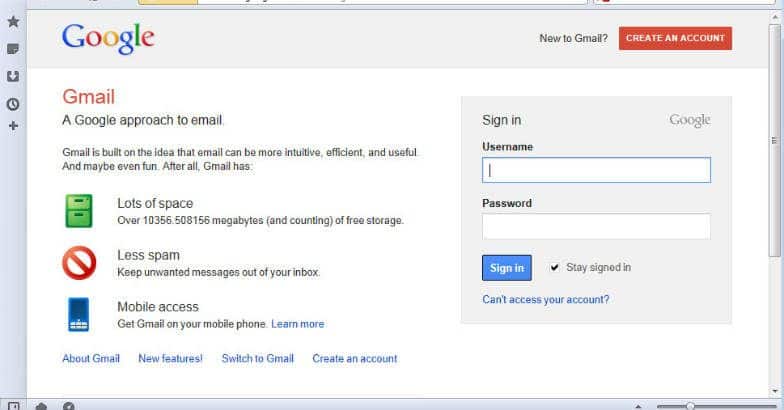Click the Create an Account red button

pos(675,38)
